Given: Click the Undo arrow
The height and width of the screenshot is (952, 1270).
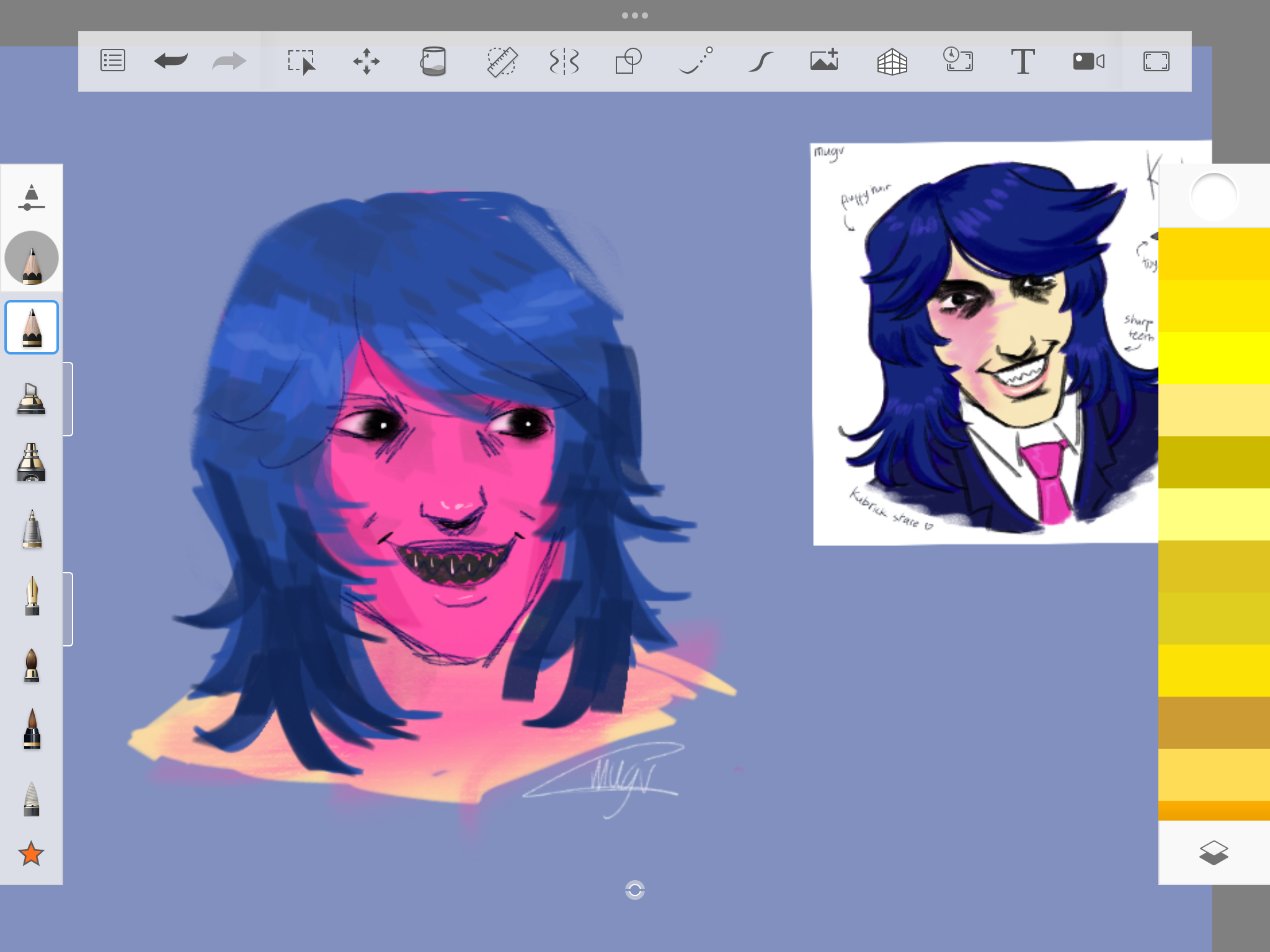Looking at the screenshot, I should click(171, 61).
